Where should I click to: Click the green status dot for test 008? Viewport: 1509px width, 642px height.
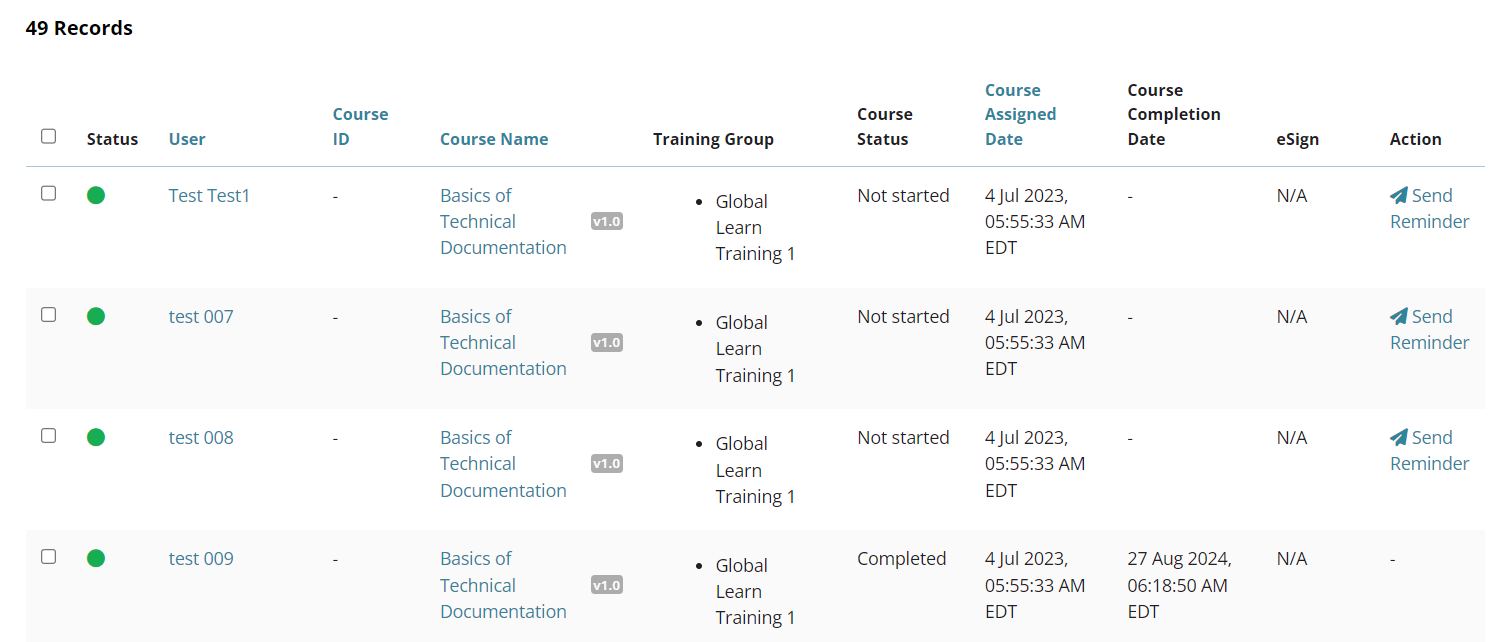tap(96, 437)
